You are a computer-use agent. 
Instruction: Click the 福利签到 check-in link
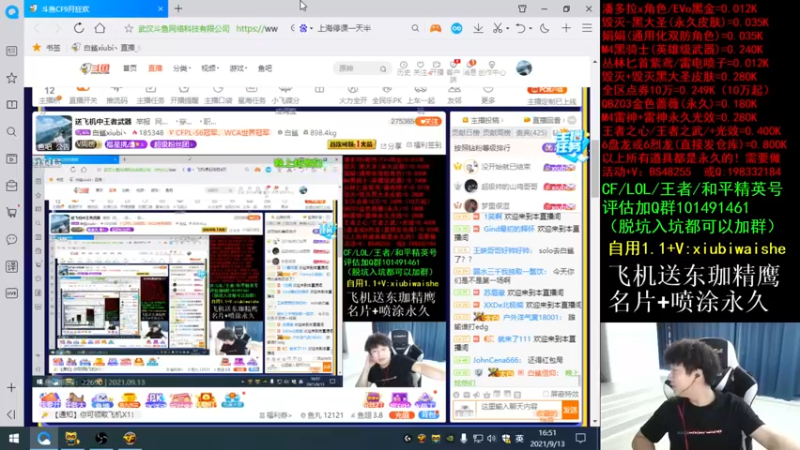coord(423,145)
